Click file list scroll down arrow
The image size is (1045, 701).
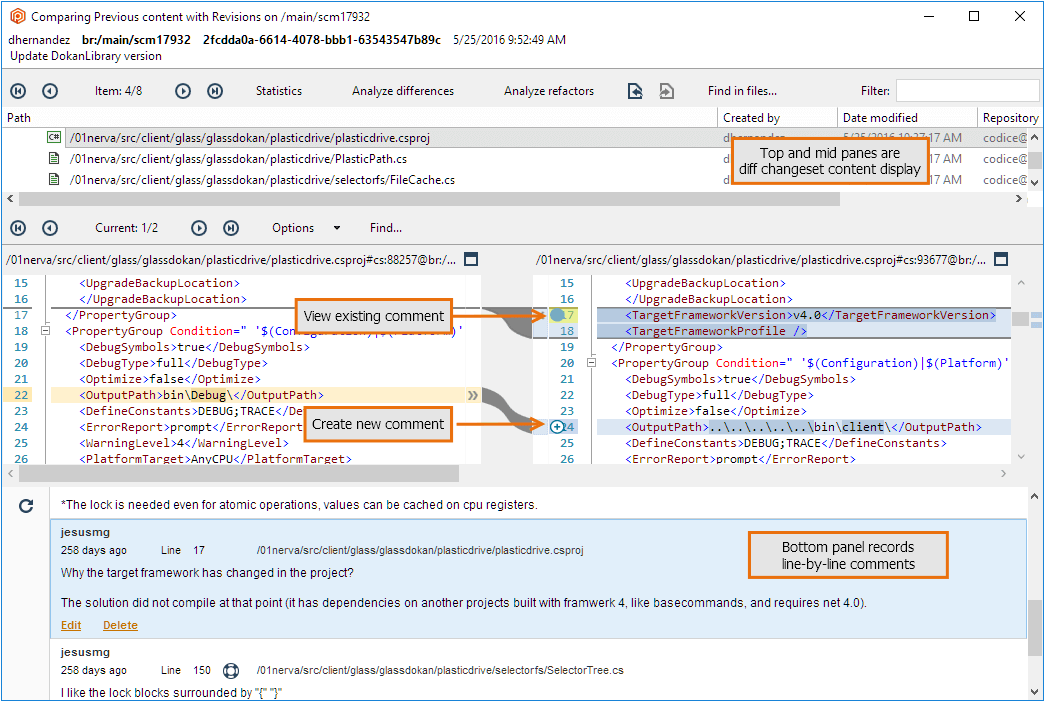click(x=1034, y=182)
